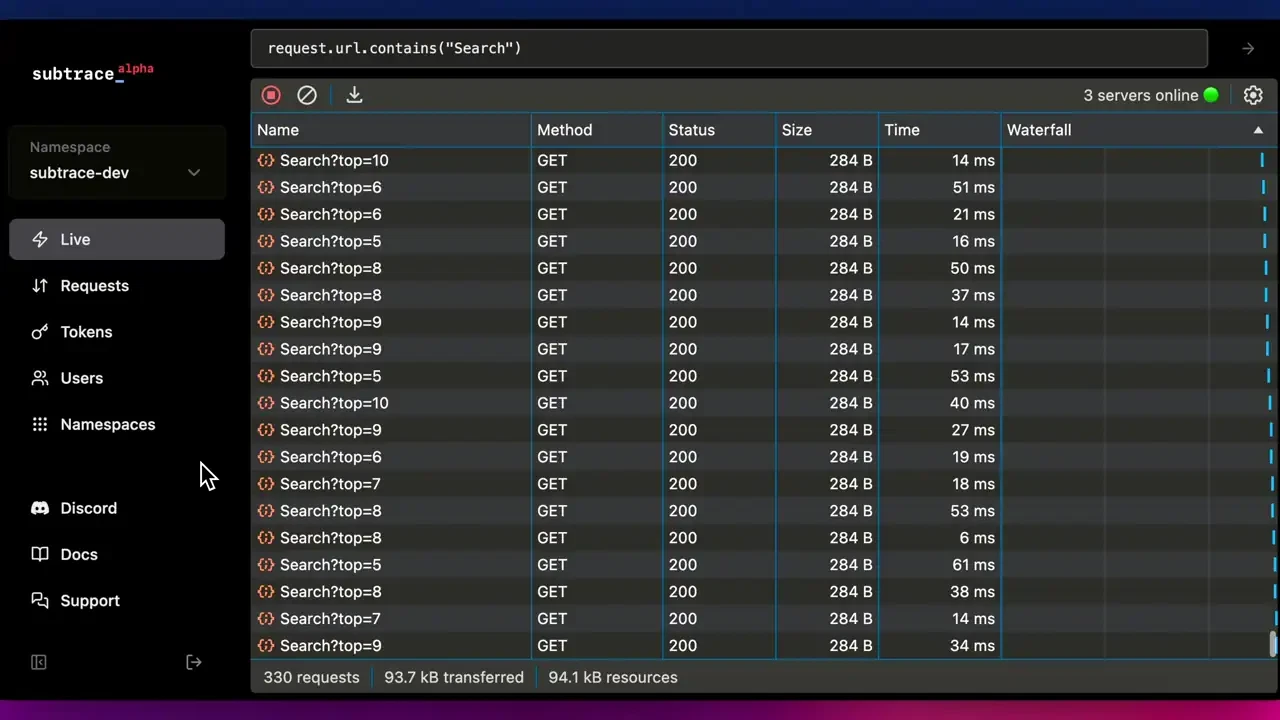Viewport: 1280px width, 720px height.
Task: Click the Waterfall sort arrow
Action: coord(1258,130)
